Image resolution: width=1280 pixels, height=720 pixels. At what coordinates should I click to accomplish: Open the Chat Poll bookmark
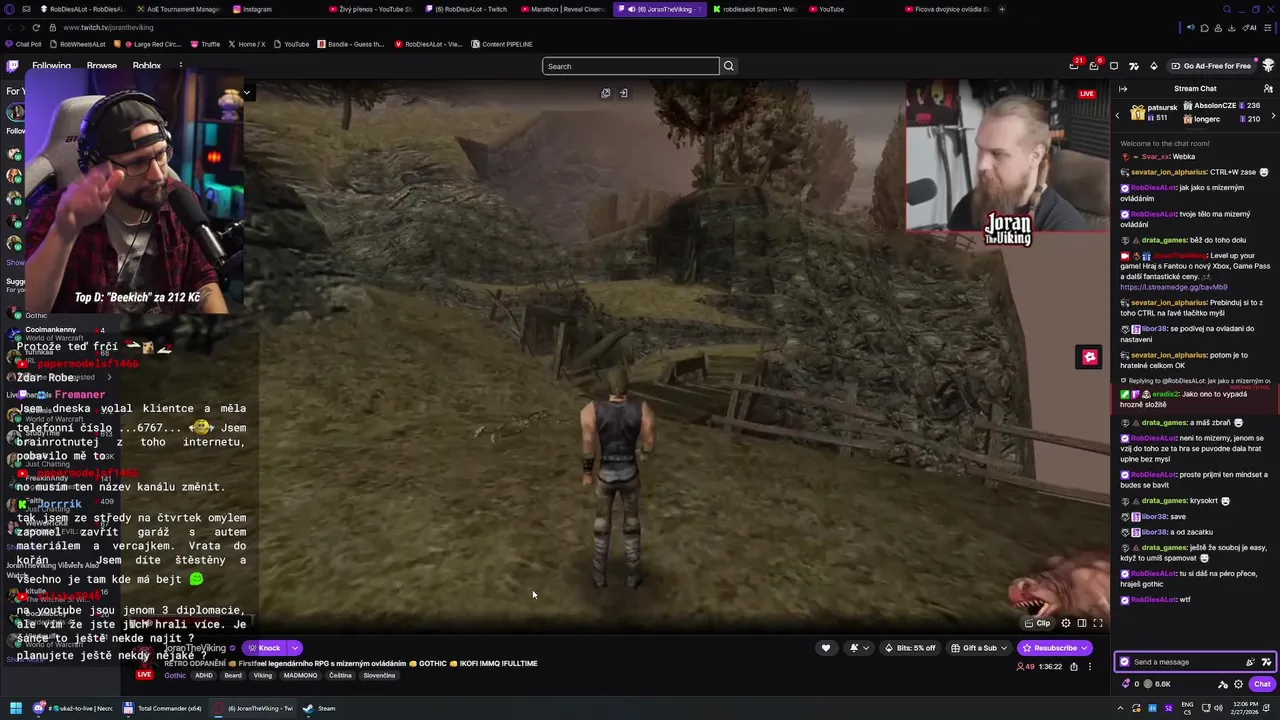(x=23, y=44)
